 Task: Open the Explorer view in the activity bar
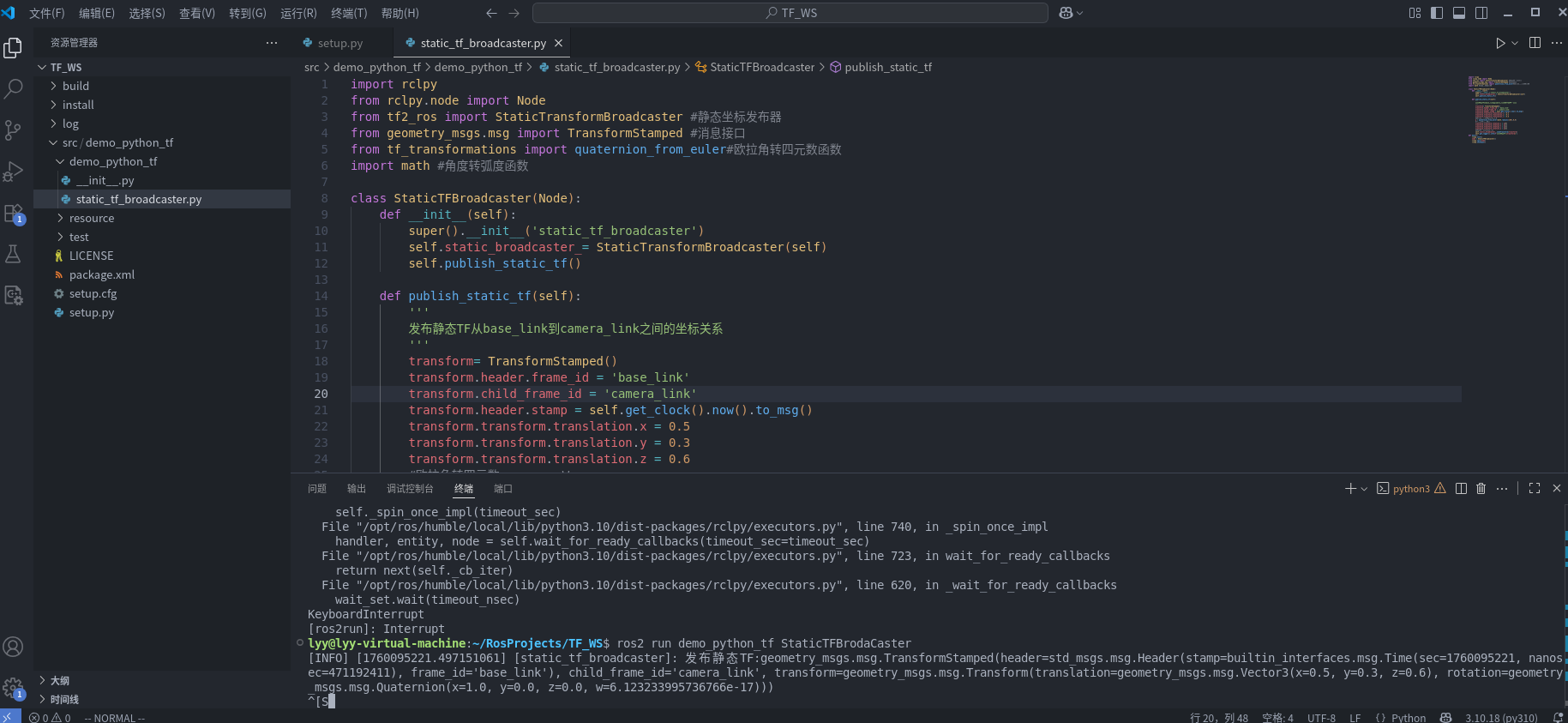coord(13,47)
